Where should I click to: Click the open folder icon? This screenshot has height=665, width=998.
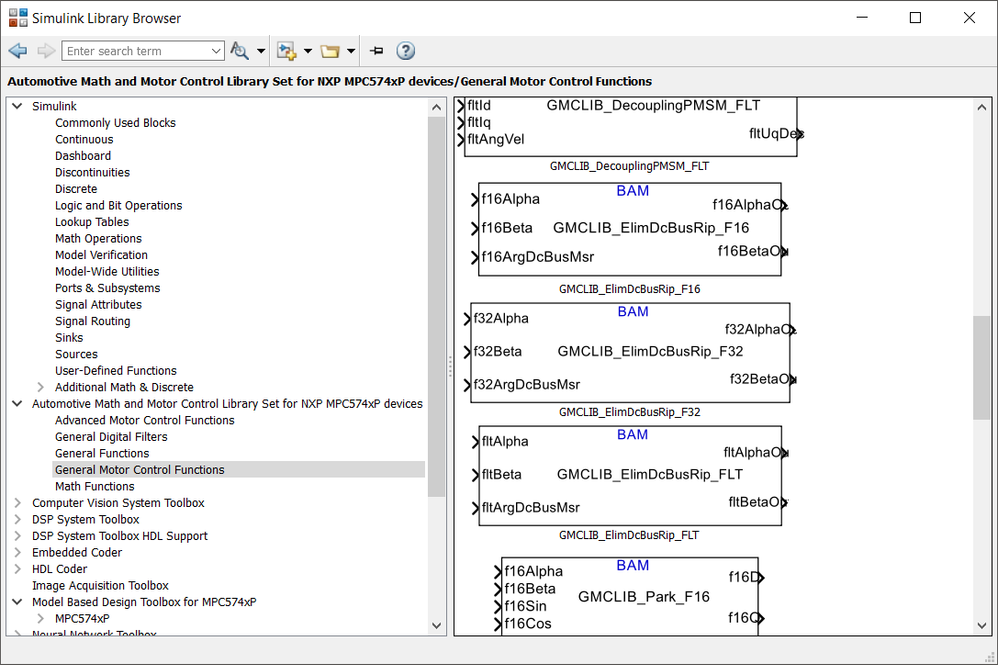[330, 51]
